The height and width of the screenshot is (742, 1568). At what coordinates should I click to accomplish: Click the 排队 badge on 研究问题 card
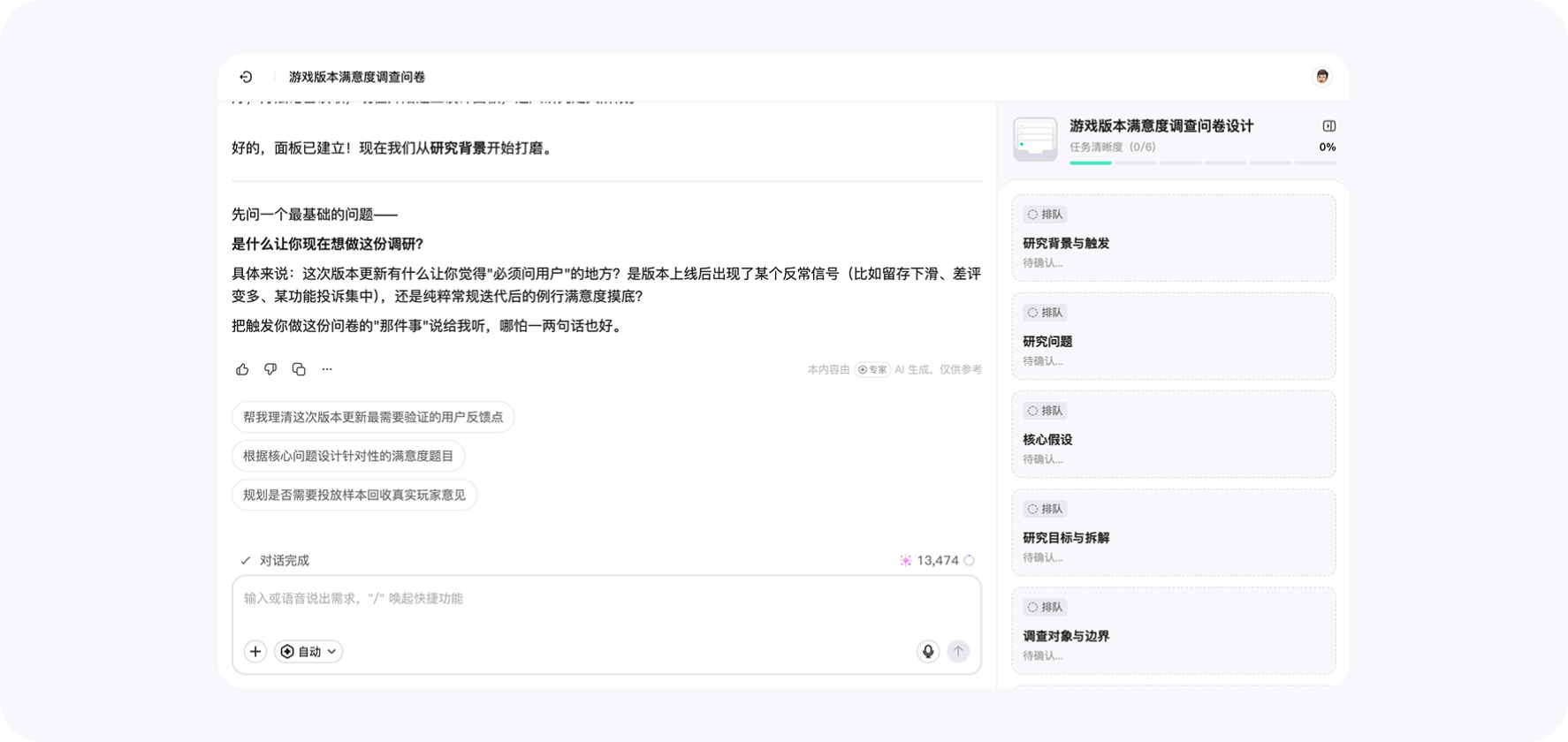[x=1045, y=313]
